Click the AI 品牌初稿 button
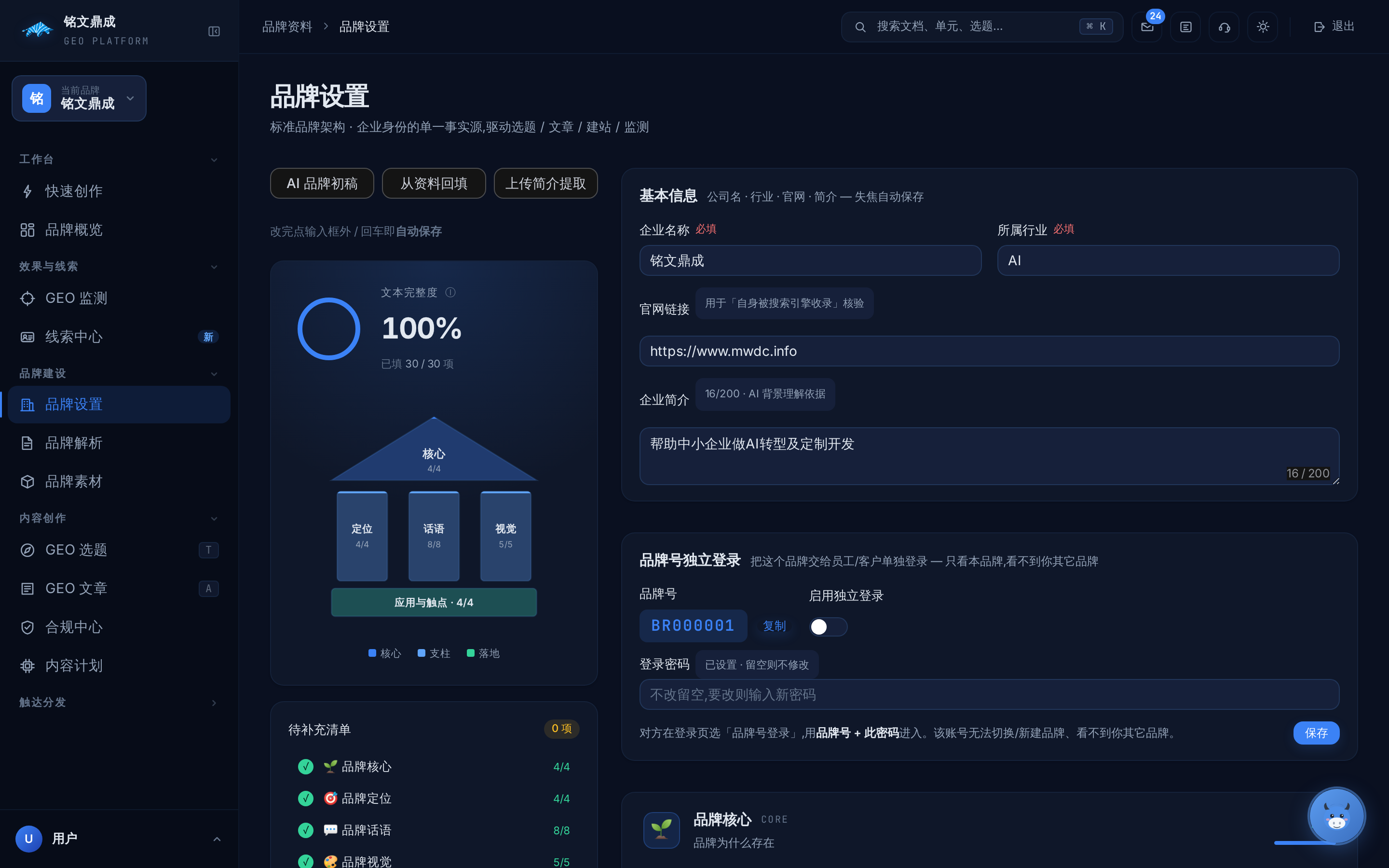 point(322,183)
